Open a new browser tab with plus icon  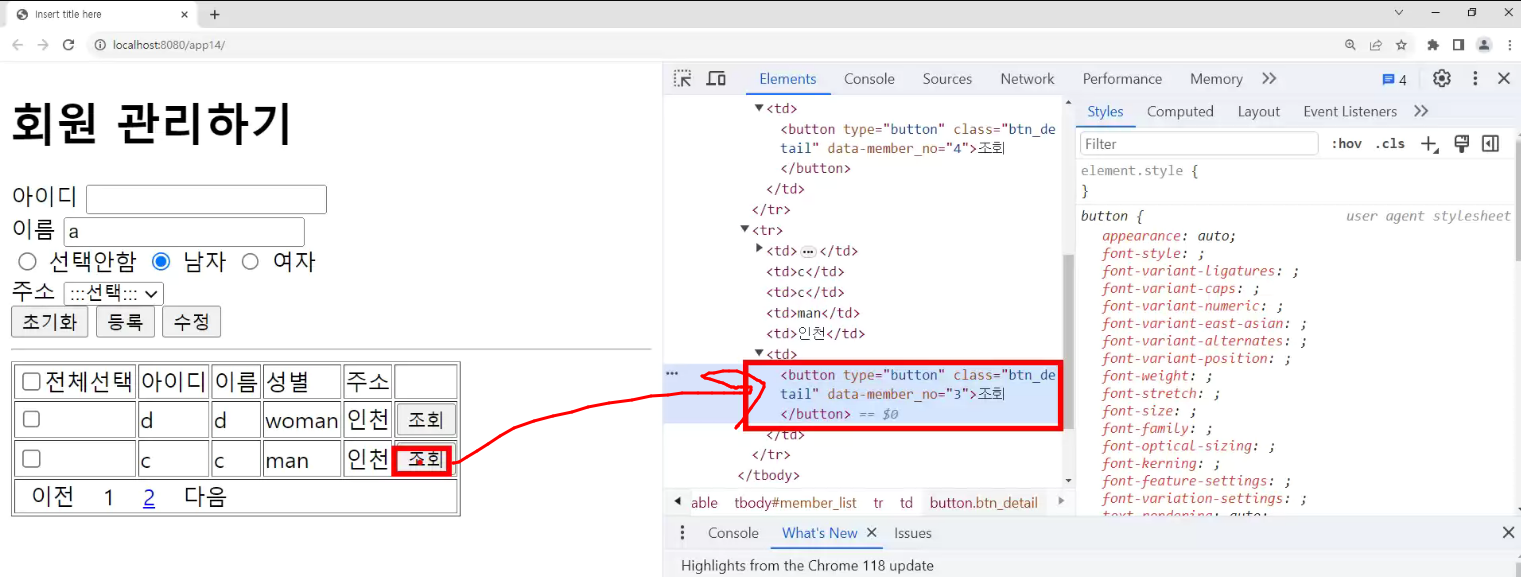[x=214, y=14]
